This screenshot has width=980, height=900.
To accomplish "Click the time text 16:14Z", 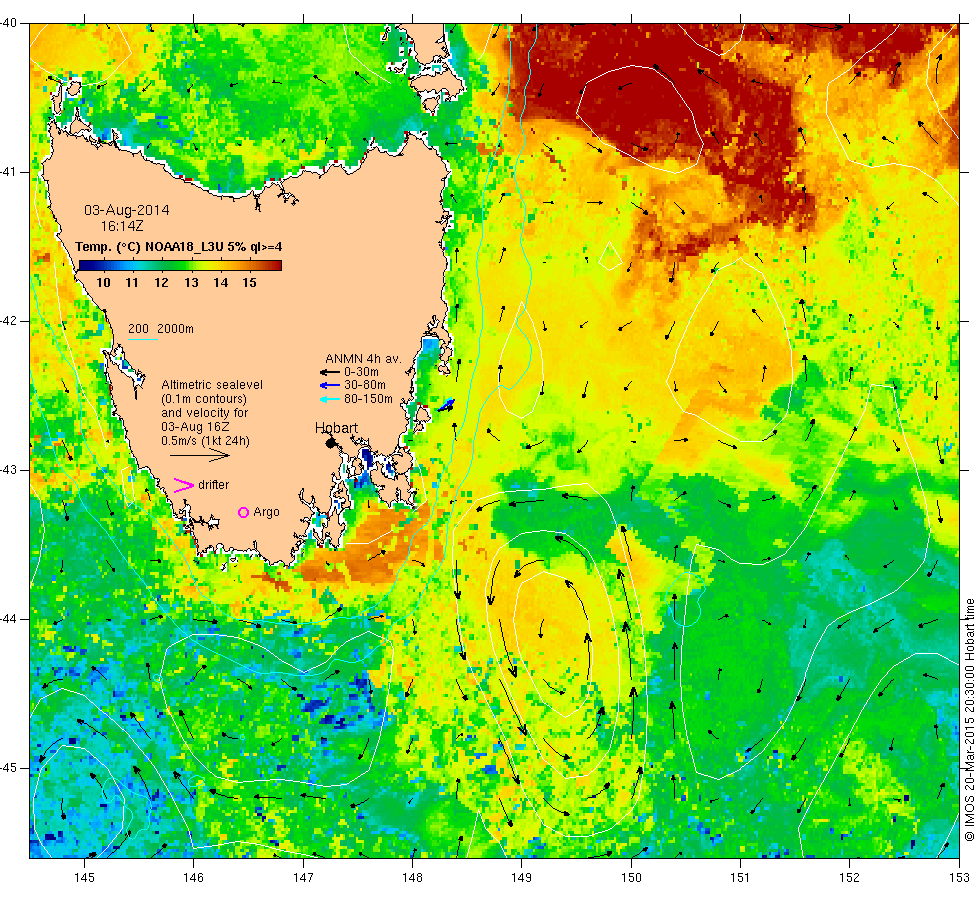I will [122, 226].
